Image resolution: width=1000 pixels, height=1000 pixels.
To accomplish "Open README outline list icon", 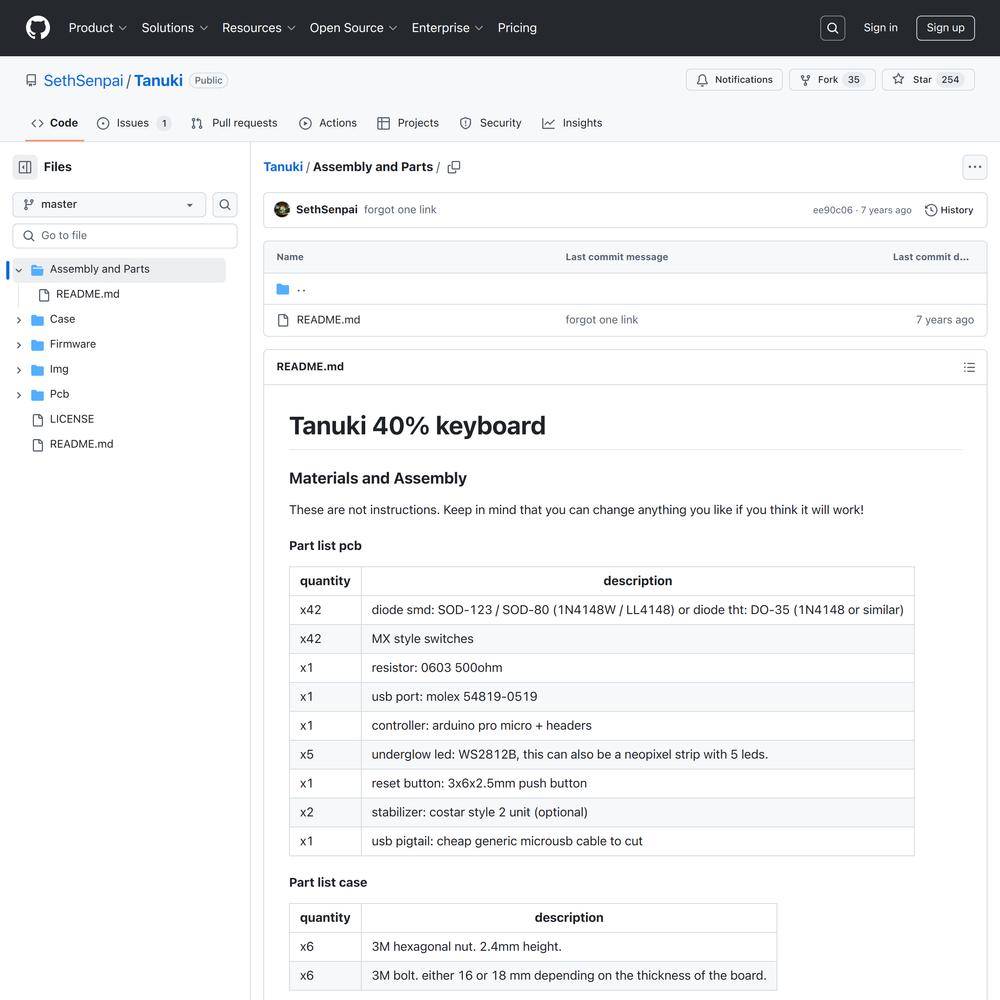I will pos(969,367).
